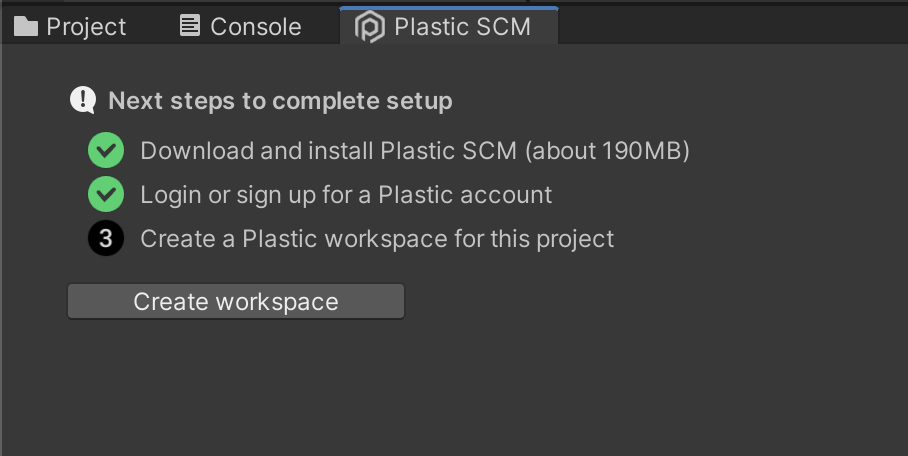The image size is (908, 456).
Task: Click the folder icon on Project tab
Action: (26, 27)
